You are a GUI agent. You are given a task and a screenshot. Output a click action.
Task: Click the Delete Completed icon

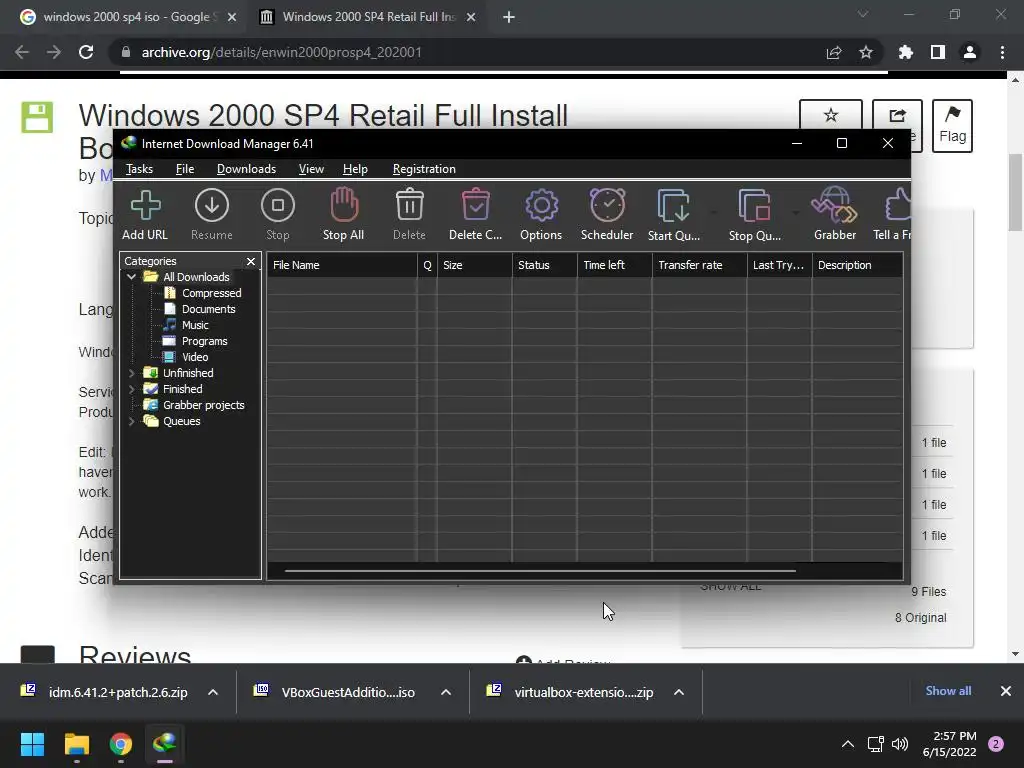coord(475,214)
